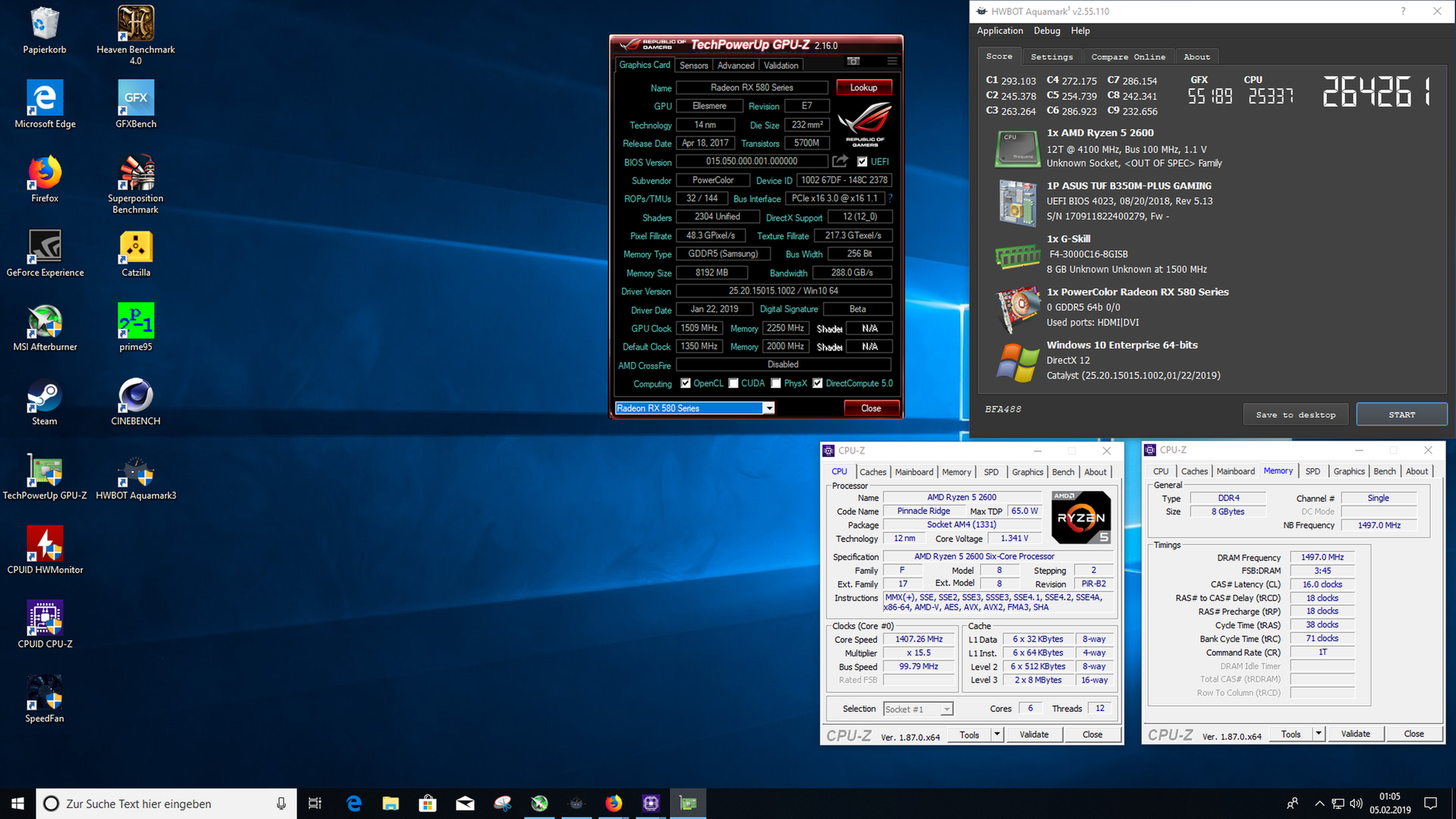Launch CINEBENCH desktop icon

click(x=136, y=402)
